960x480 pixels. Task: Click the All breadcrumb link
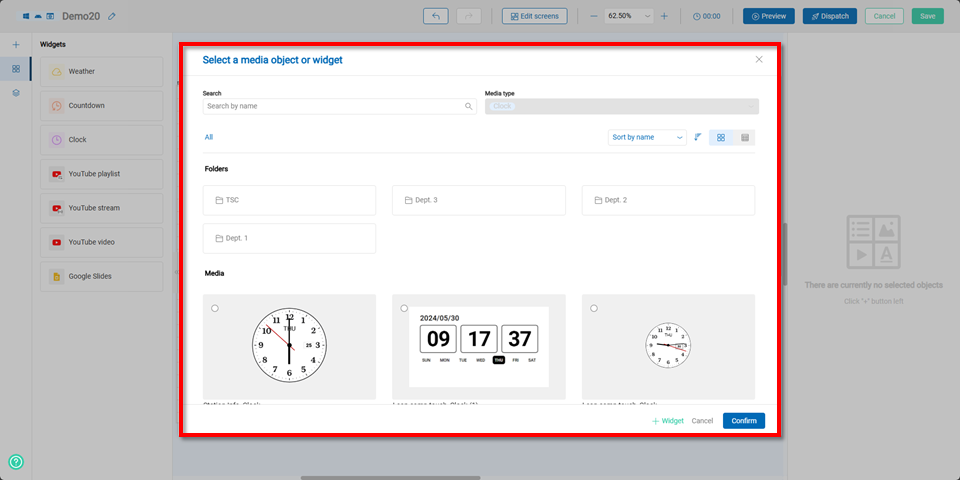[209, 137]
